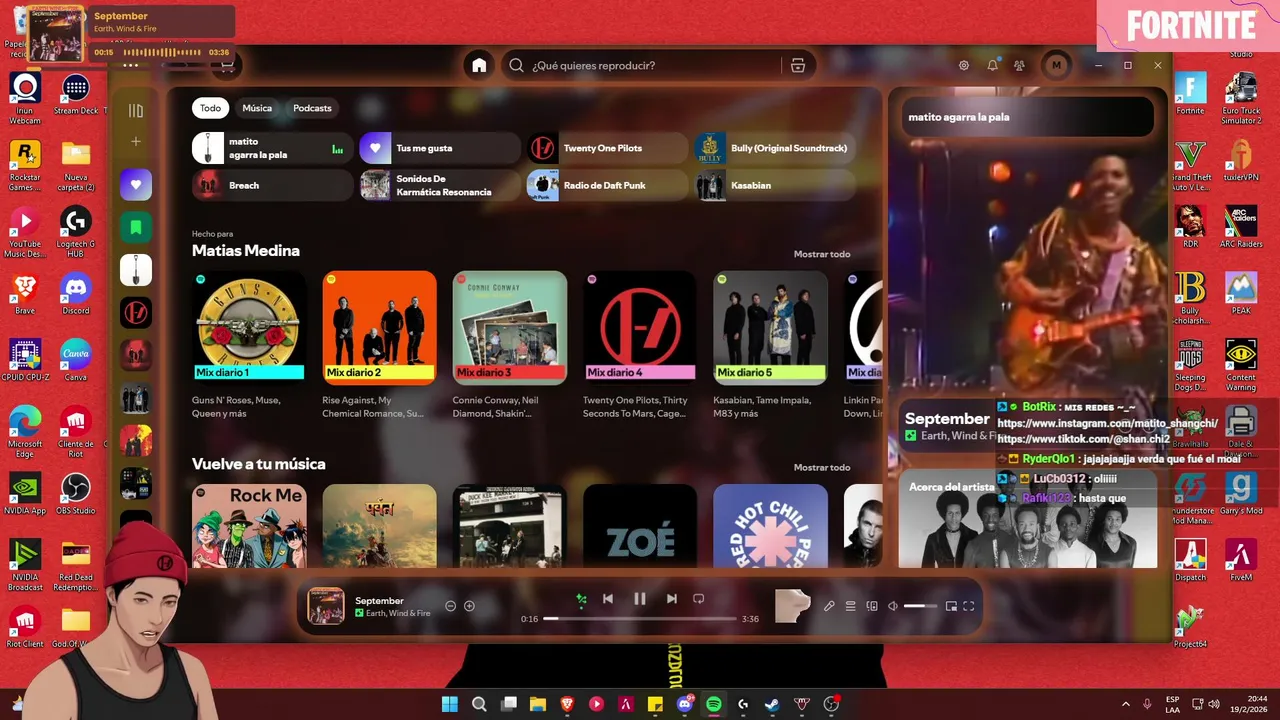
Task: Open the M profile avatar menu
Action: point(1056,65)
